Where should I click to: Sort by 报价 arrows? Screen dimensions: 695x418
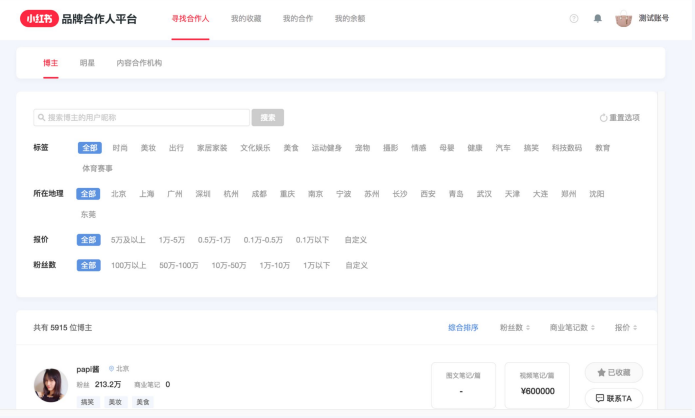point(635,328)
